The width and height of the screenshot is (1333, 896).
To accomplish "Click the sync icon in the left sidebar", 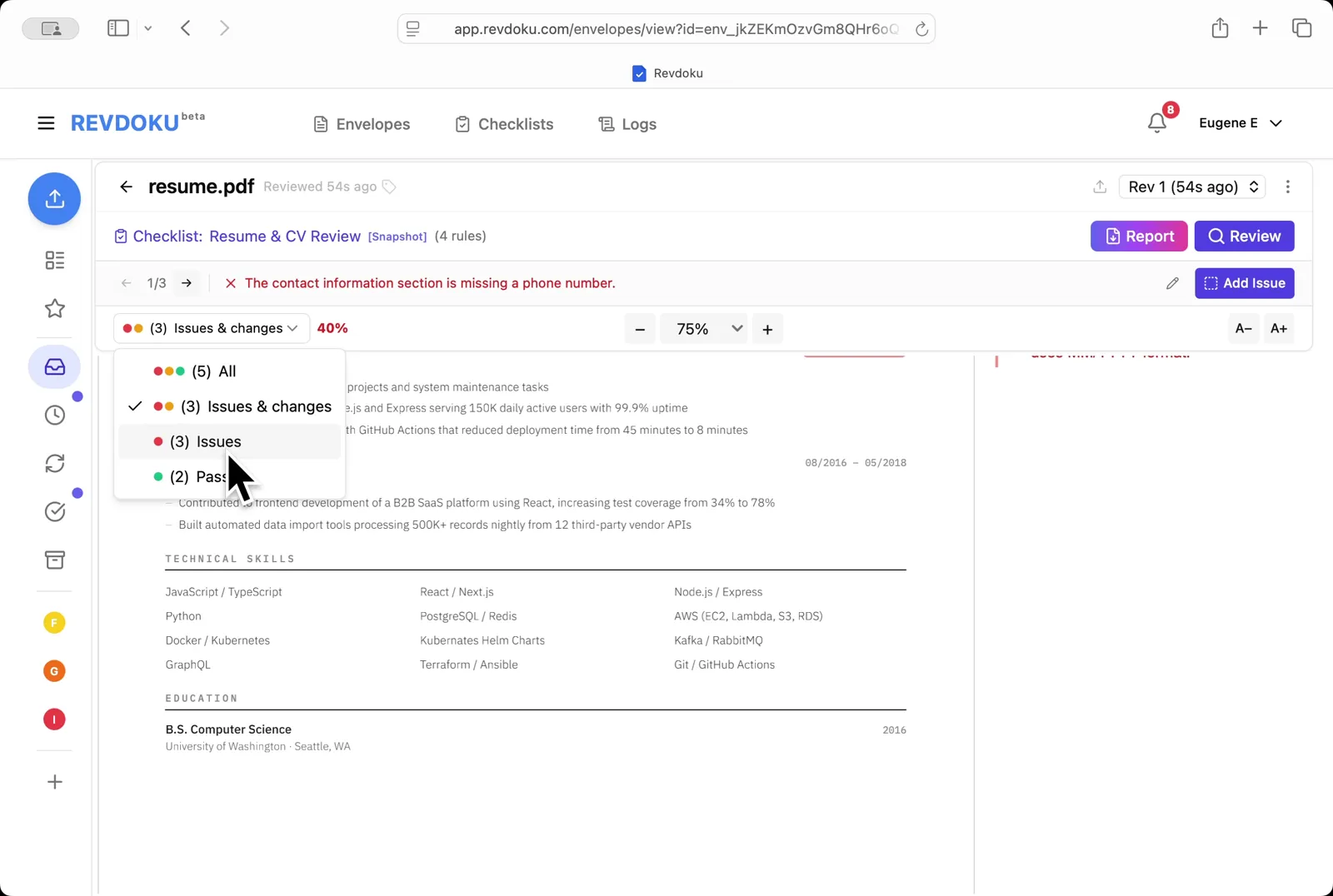I will click(x=54, y=463).
